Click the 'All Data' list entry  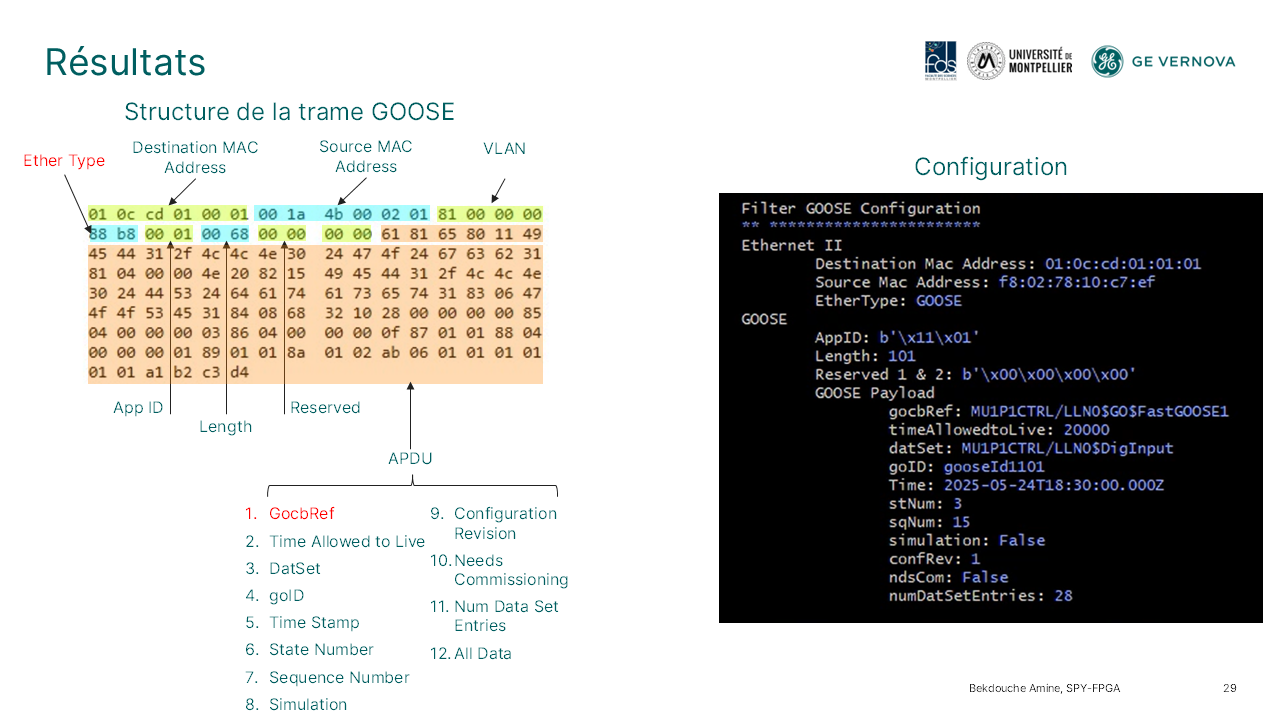pos(482,653)
